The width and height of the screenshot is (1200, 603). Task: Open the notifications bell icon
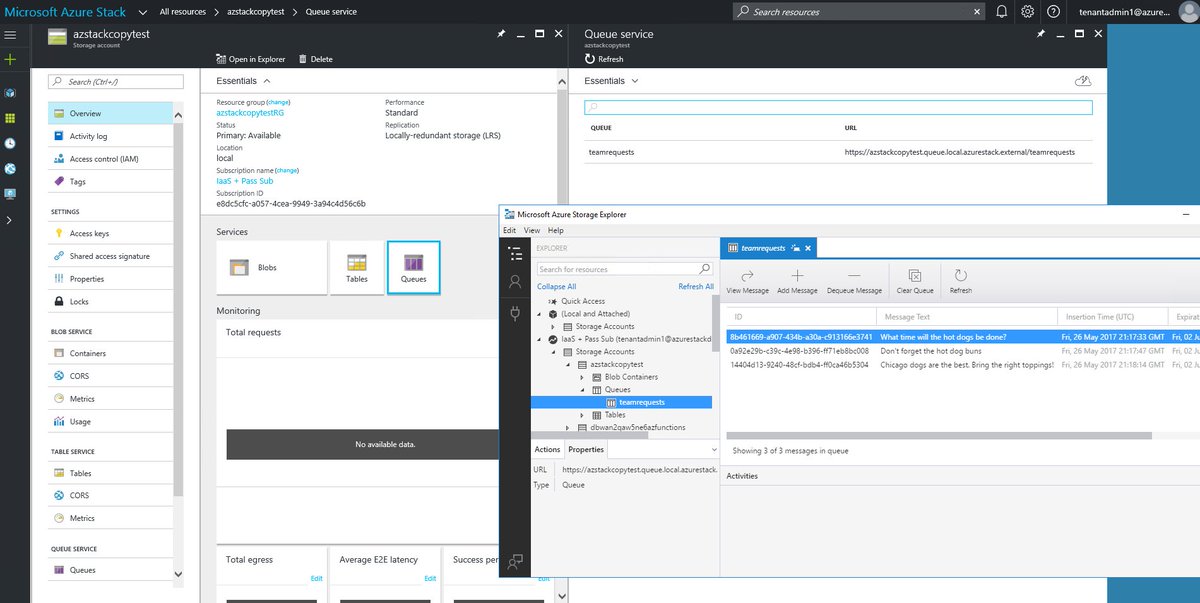click(1002, 12)
